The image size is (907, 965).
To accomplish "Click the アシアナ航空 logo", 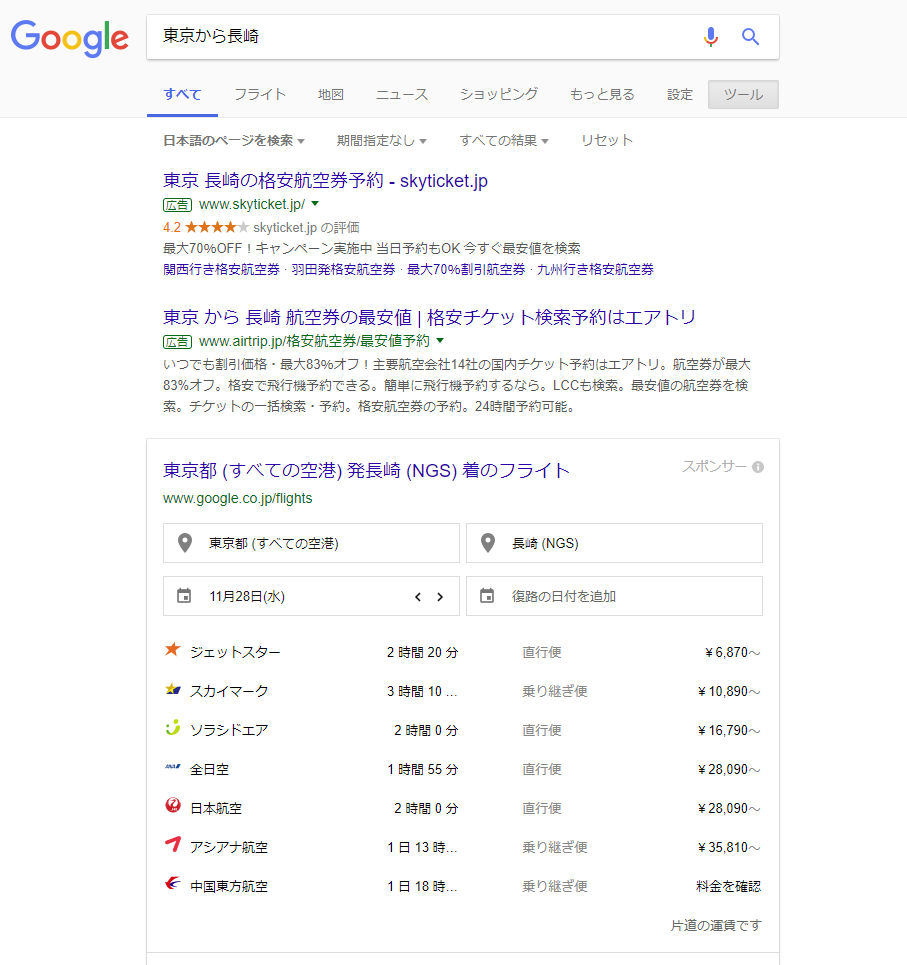I will coord(173,844).
